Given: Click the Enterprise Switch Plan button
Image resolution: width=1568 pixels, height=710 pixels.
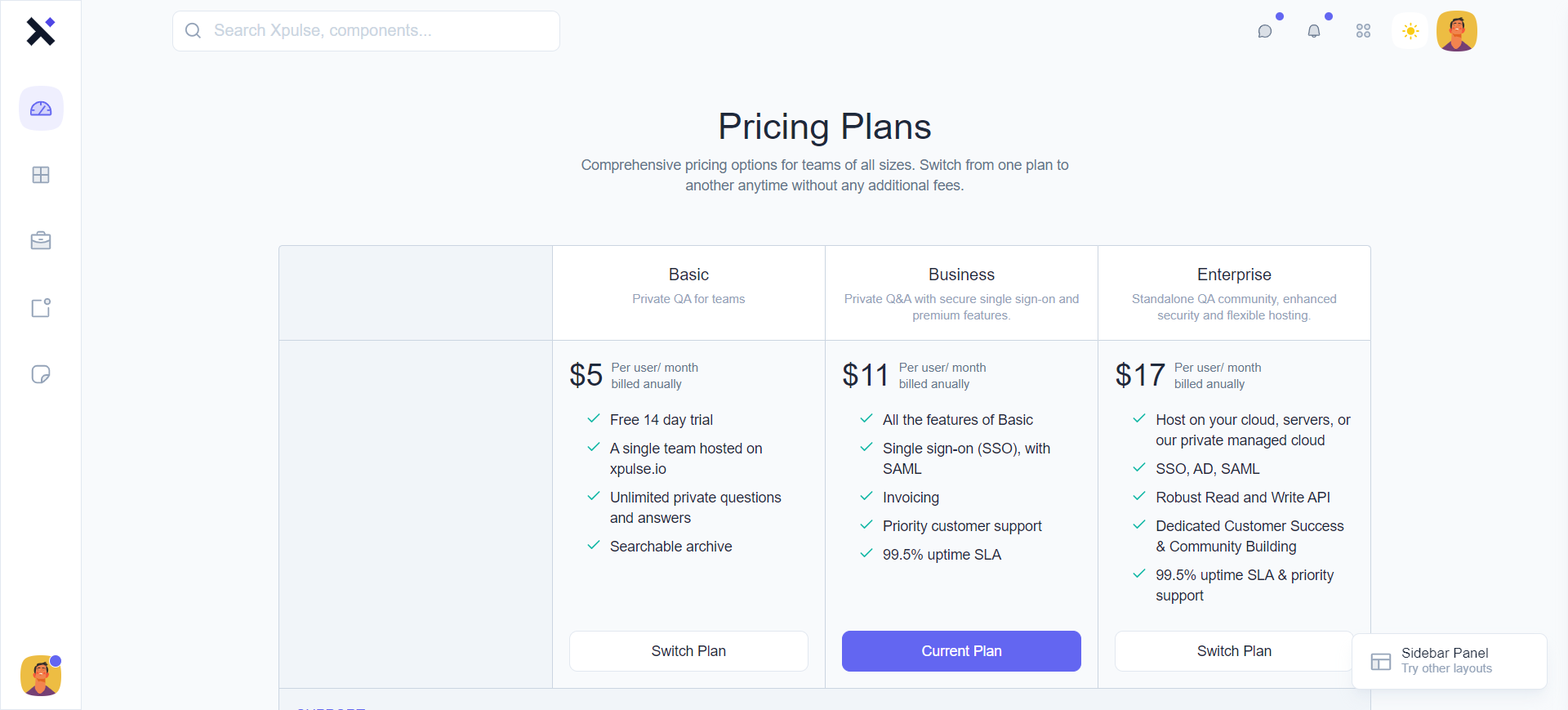Looking at the screenshot, I should tap(1233, 651).
